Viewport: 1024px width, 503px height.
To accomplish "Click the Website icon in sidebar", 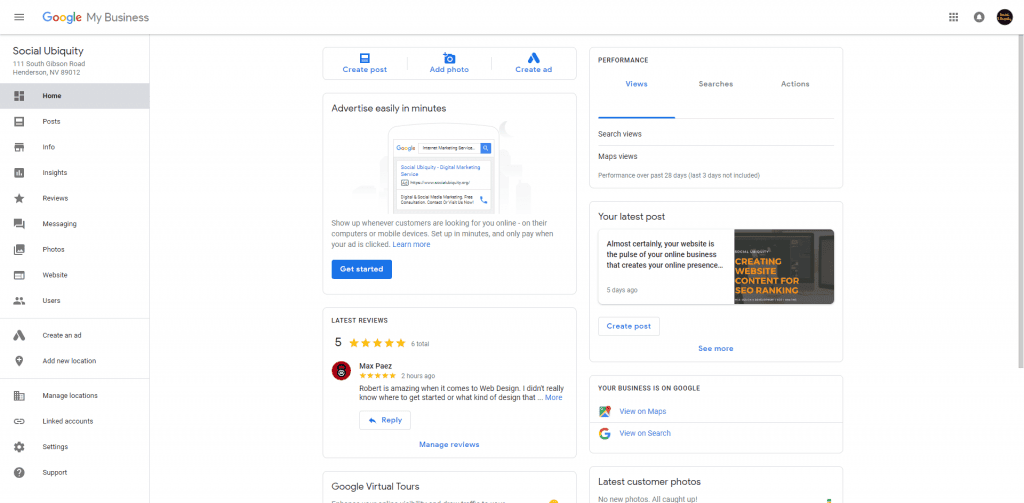I will pos(19,275).
